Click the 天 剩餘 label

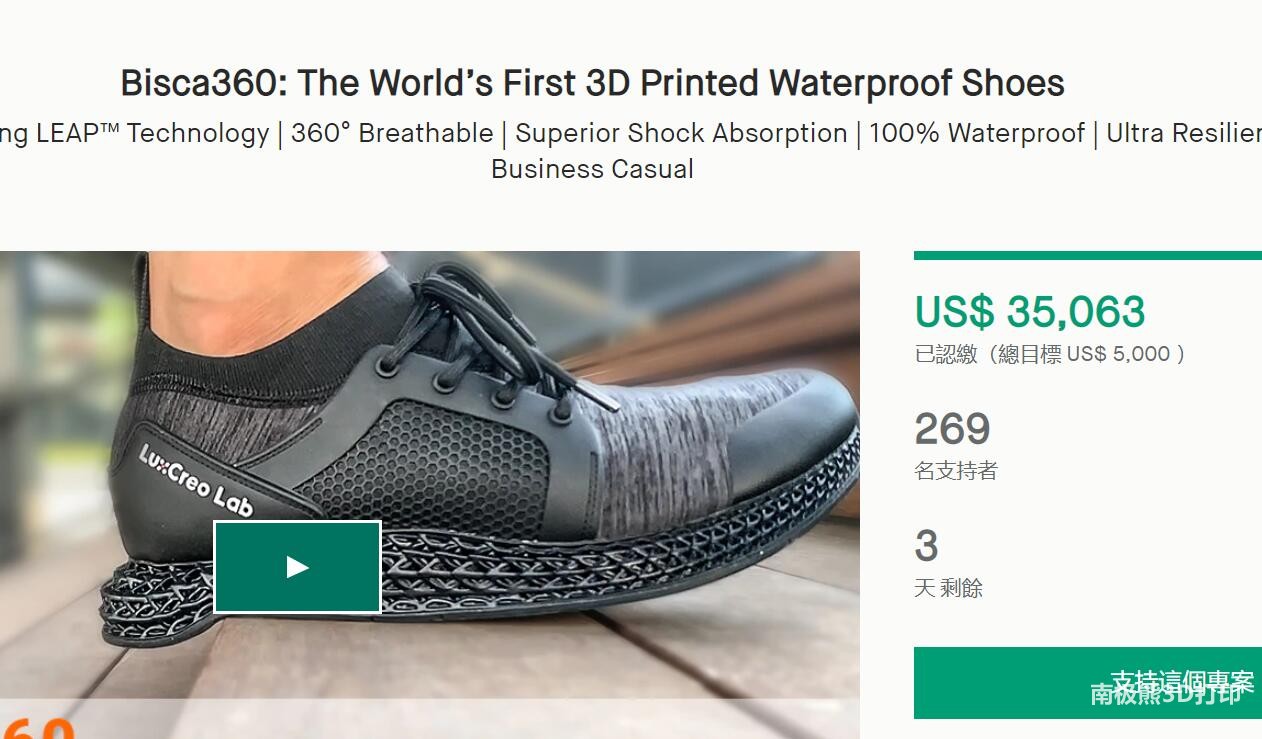click(948, 588)
